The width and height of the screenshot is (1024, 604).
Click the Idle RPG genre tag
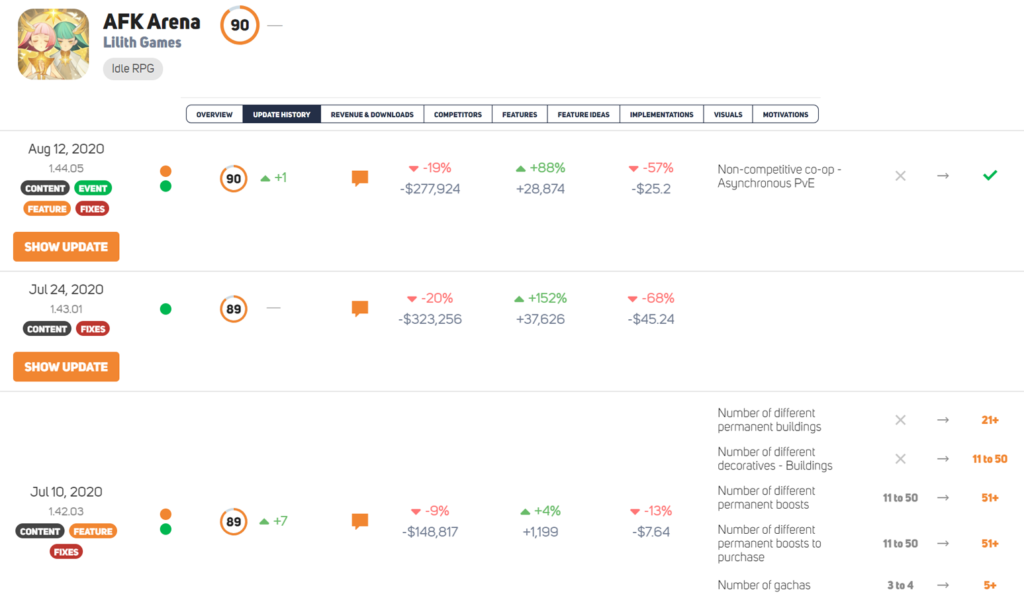(x=133, y=69)
